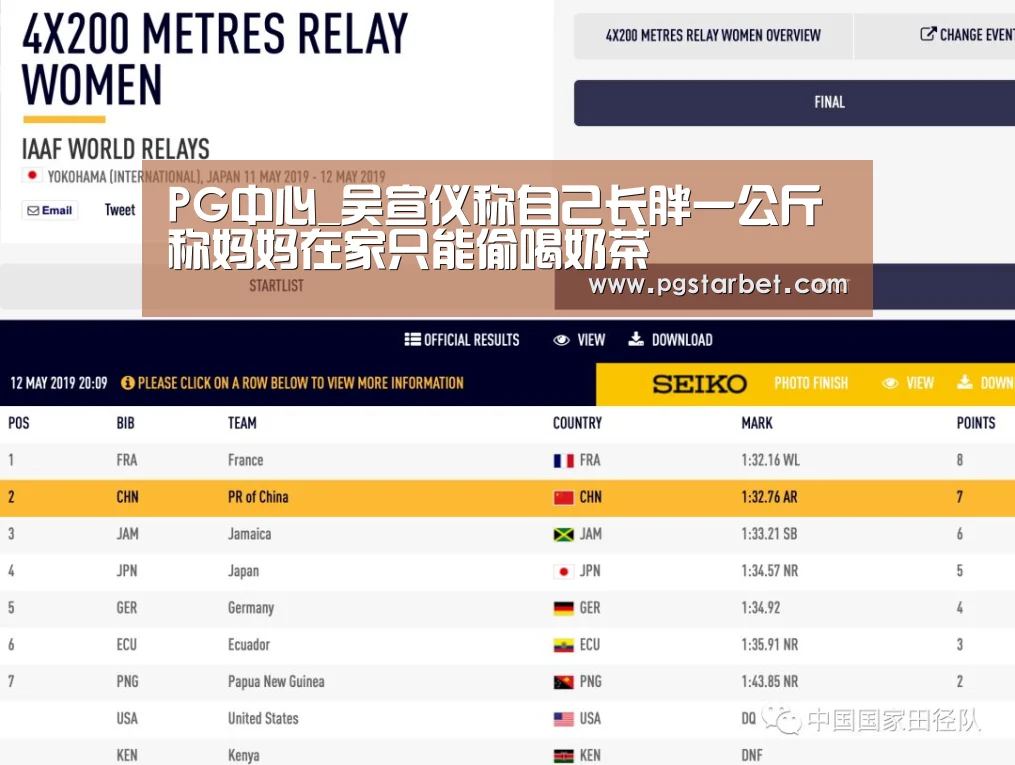Open the Papua New Guinea team row
1015x765 pixels.
click(x=508, y=682)
